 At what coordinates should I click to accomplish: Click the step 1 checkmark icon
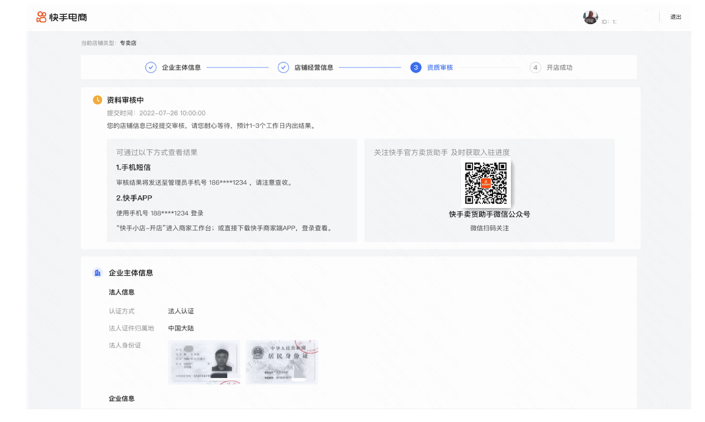point(151,68)
